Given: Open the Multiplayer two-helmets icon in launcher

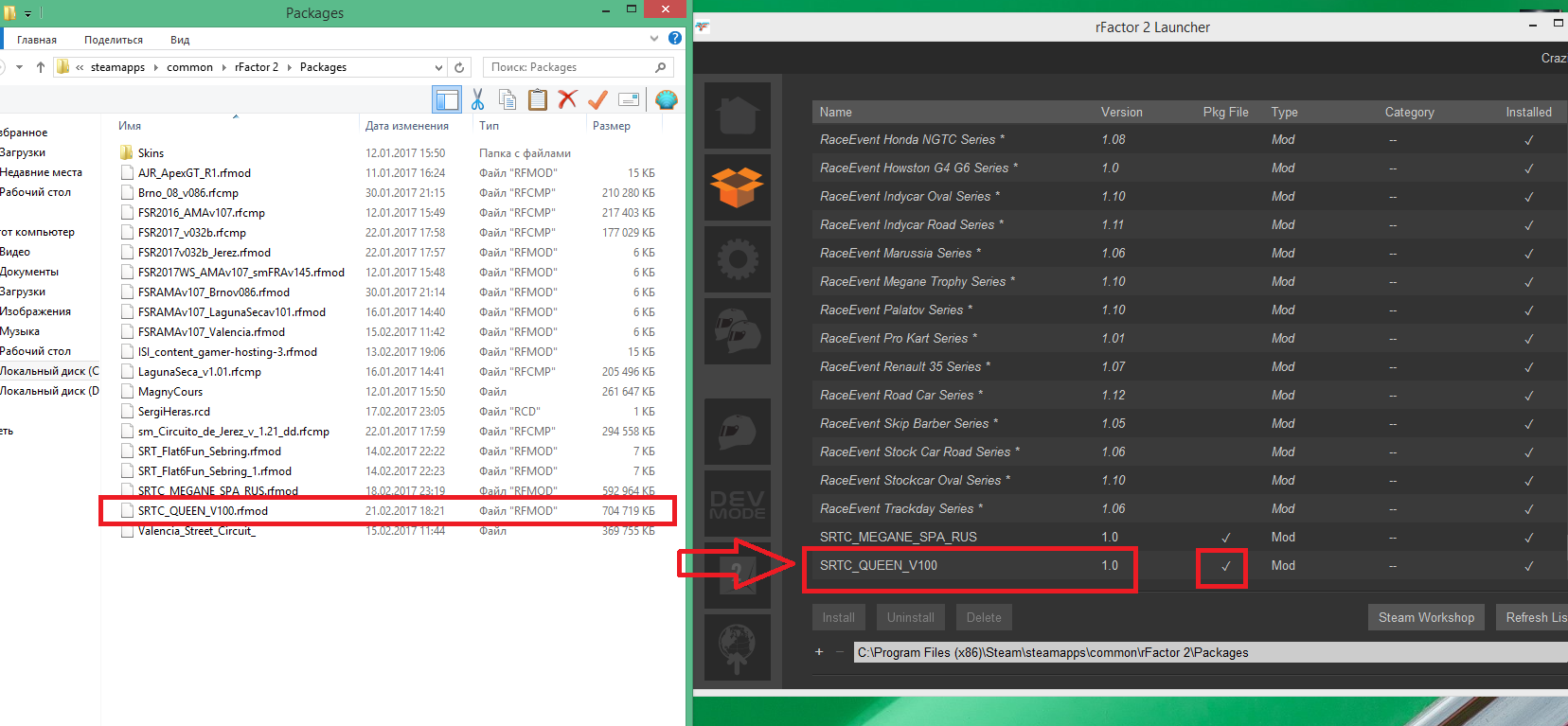Looking at the screenshot, I should [x=738, y=330].
